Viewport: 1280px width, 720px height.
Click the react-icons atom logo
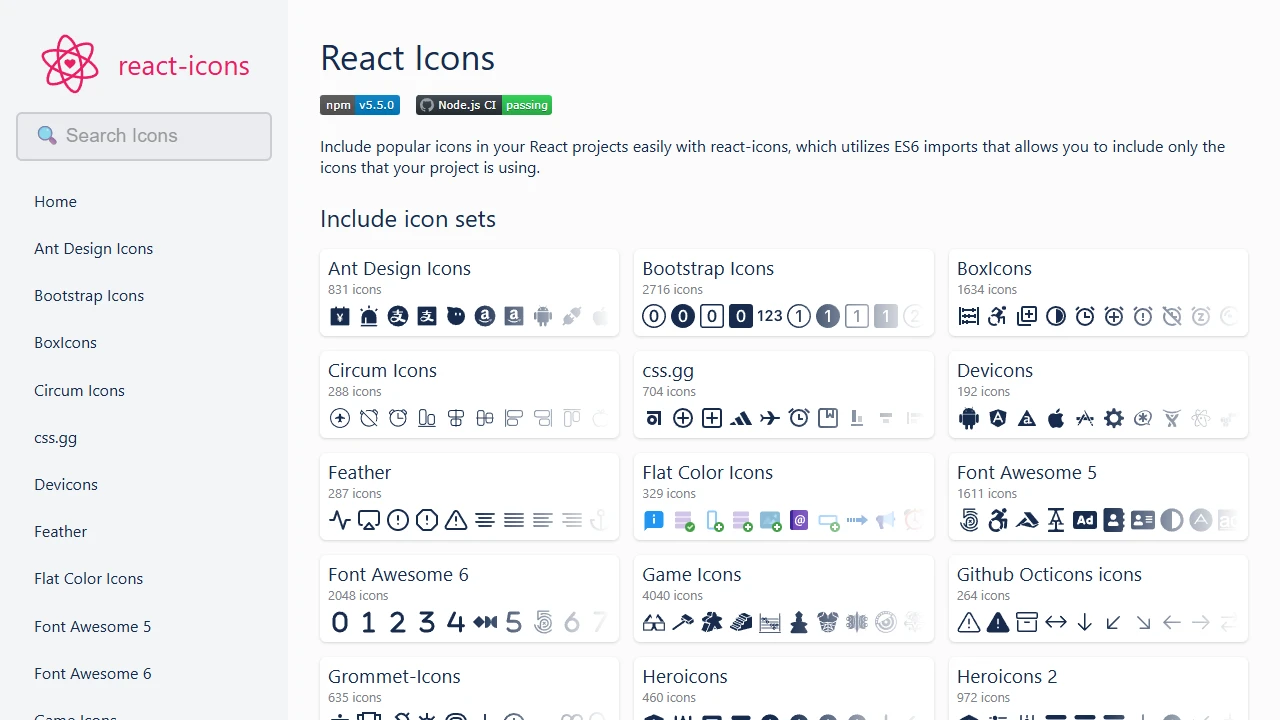(x=68, y=63)
